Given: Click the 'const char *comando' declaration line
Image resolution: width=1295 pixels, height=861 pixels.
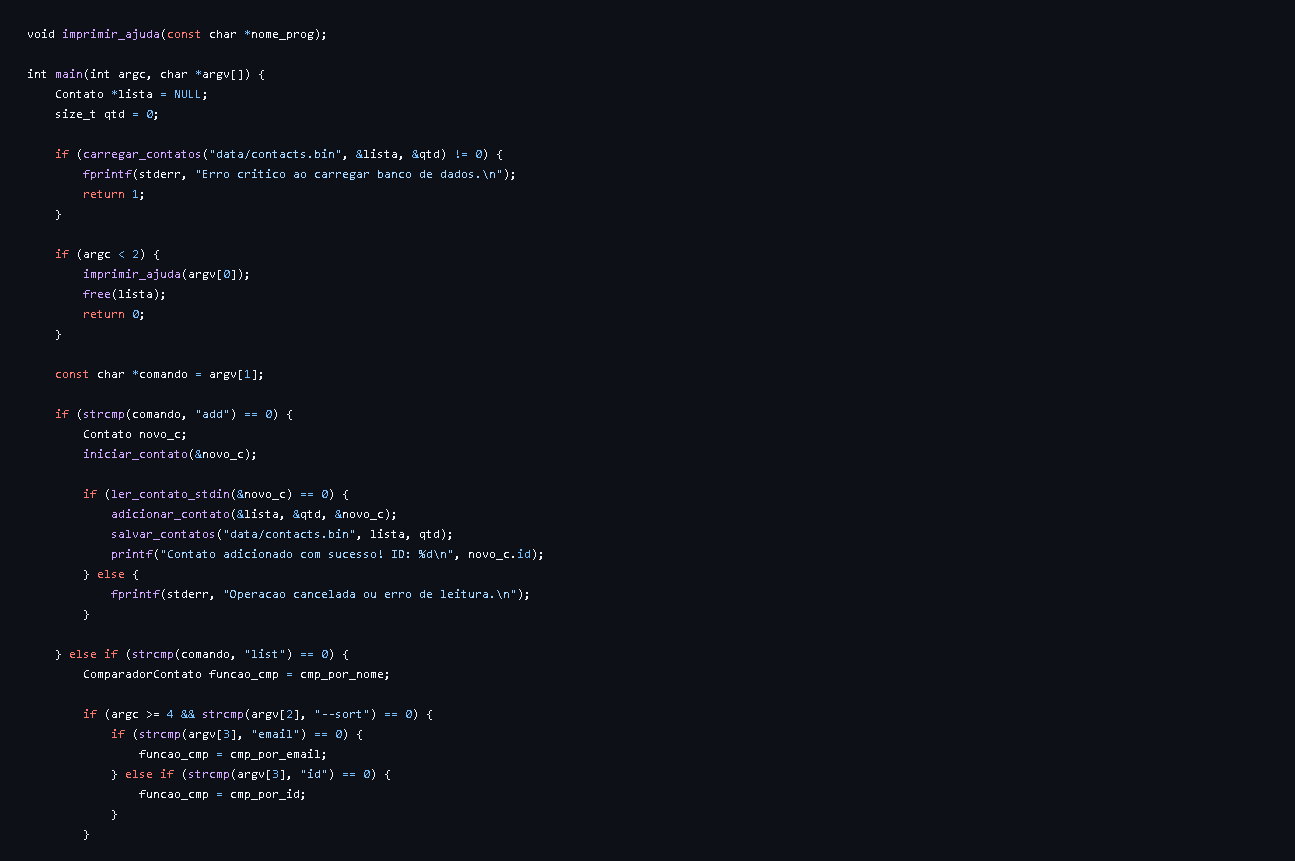Looking at the screenshot, I should (159, 374).
